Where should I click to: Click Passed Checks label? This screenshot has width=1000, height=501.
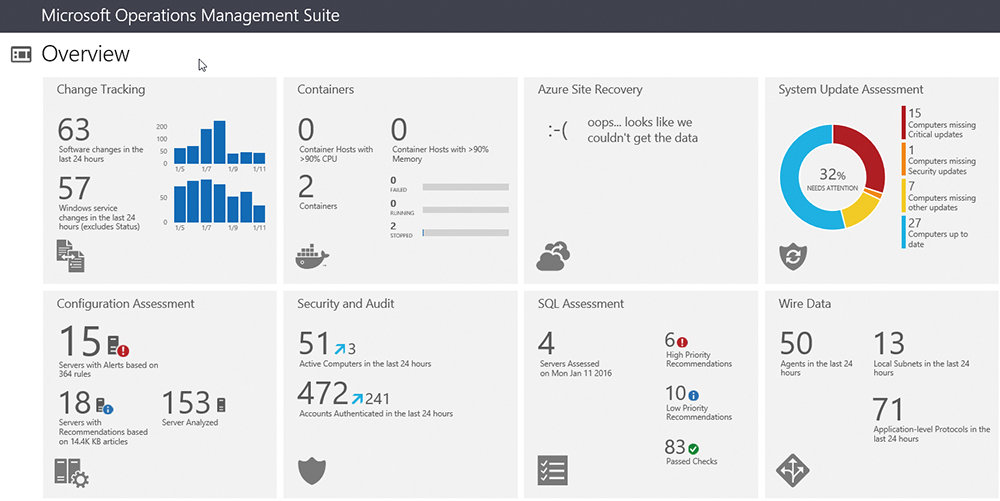pos(691,461)
